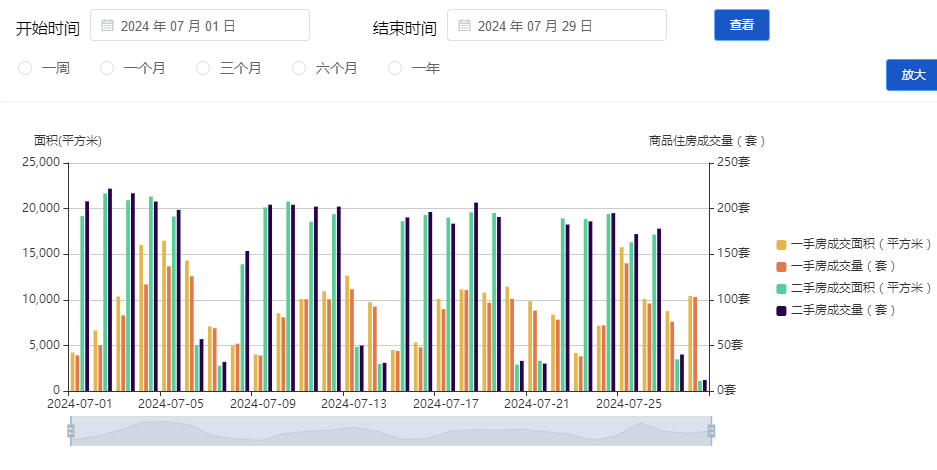Image resolution: width=937 pixels, height=470 pixels.
Task: Click the 2024-07-09 x-axis label
Action: point(263,404)
